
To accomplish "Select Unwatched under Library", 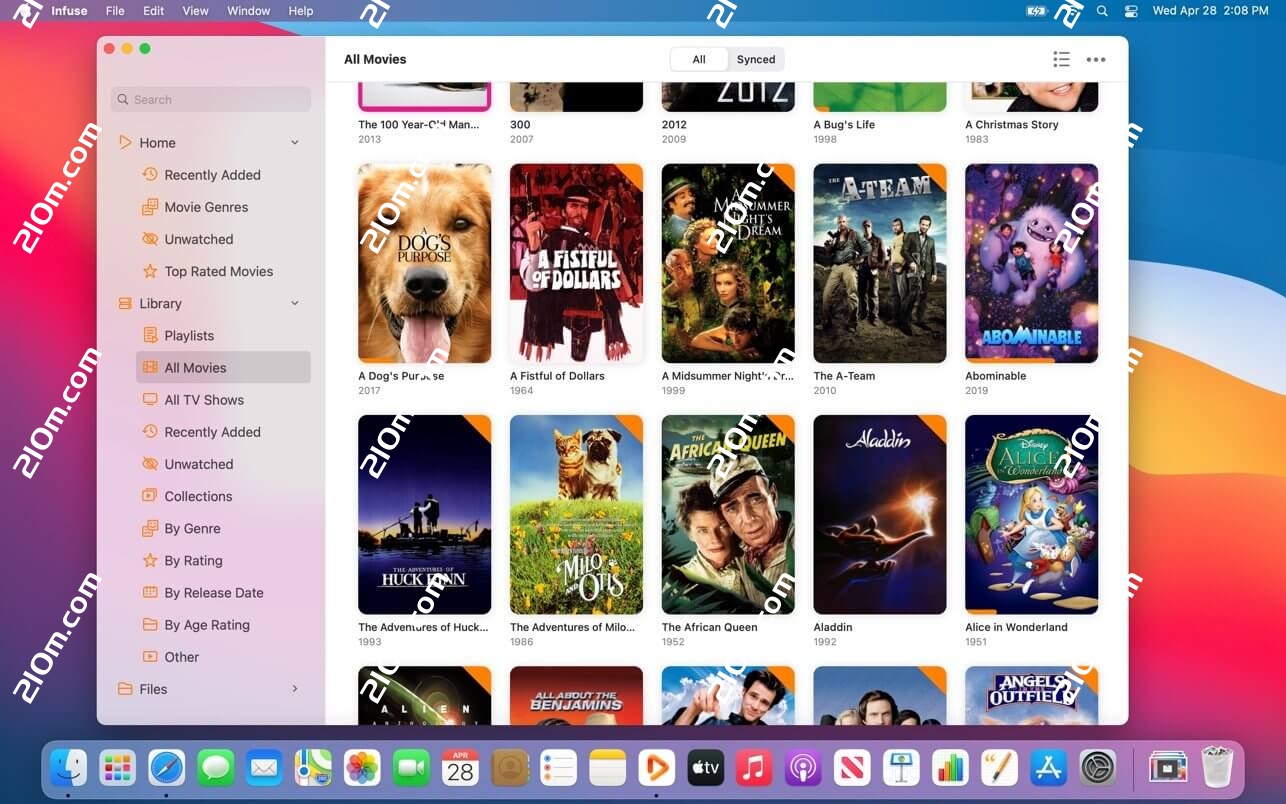I will tap(197, 464).
